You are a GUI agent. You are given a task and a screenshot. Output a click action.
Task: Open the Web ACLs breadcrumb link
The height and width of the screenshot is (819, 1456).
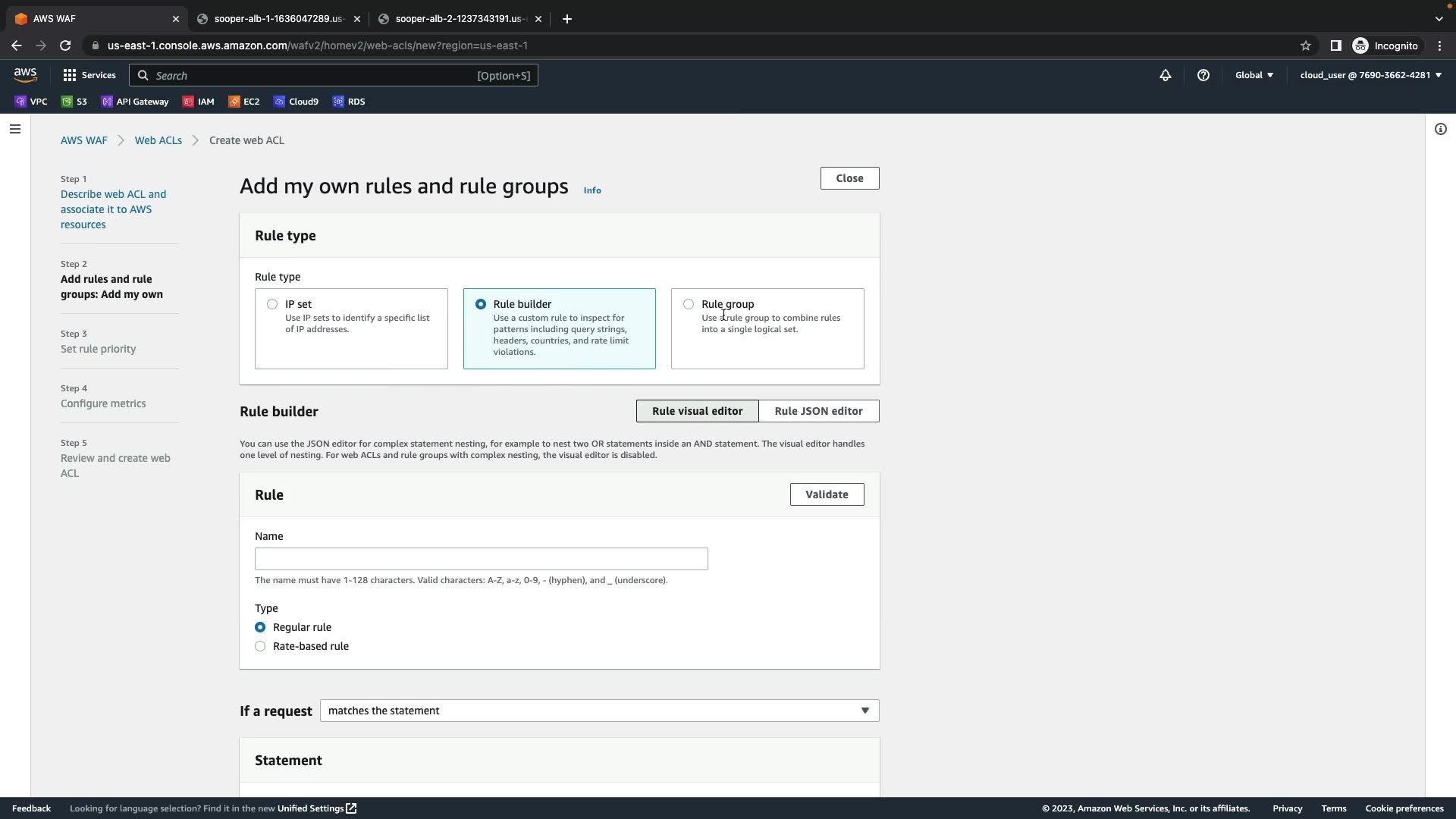pos(158,140)
